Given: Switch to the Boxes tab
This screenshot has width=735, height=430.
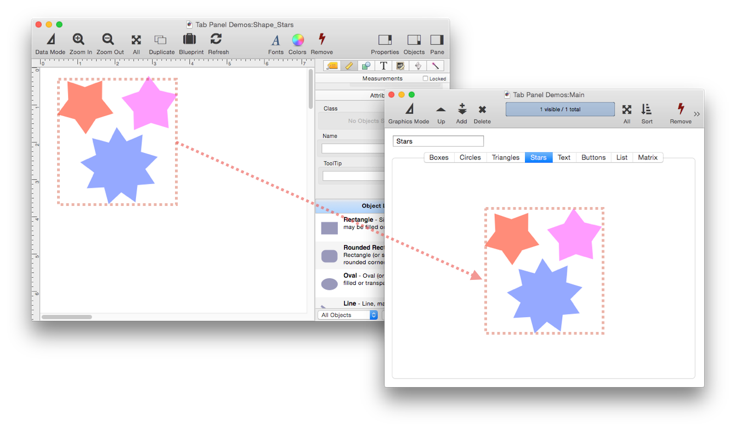Looking at the screenshot, I should tap(439, 158).
